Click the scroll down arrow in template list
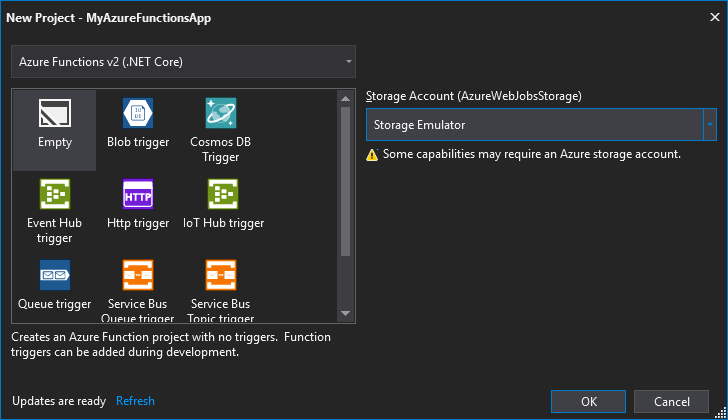 (345, 313)
